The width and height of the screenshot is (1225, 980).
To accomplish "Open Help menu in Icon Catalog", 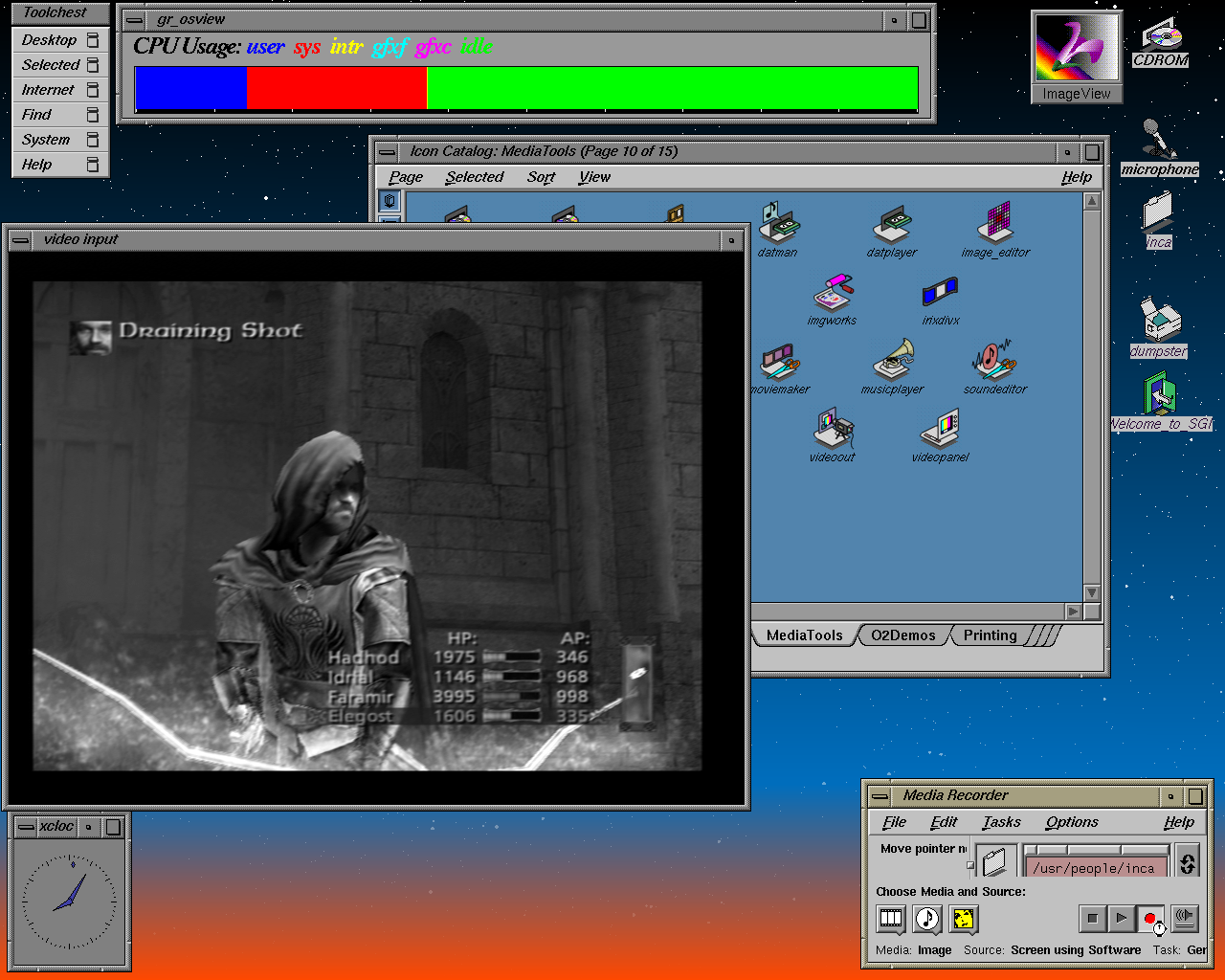I will click(1077, 177).
